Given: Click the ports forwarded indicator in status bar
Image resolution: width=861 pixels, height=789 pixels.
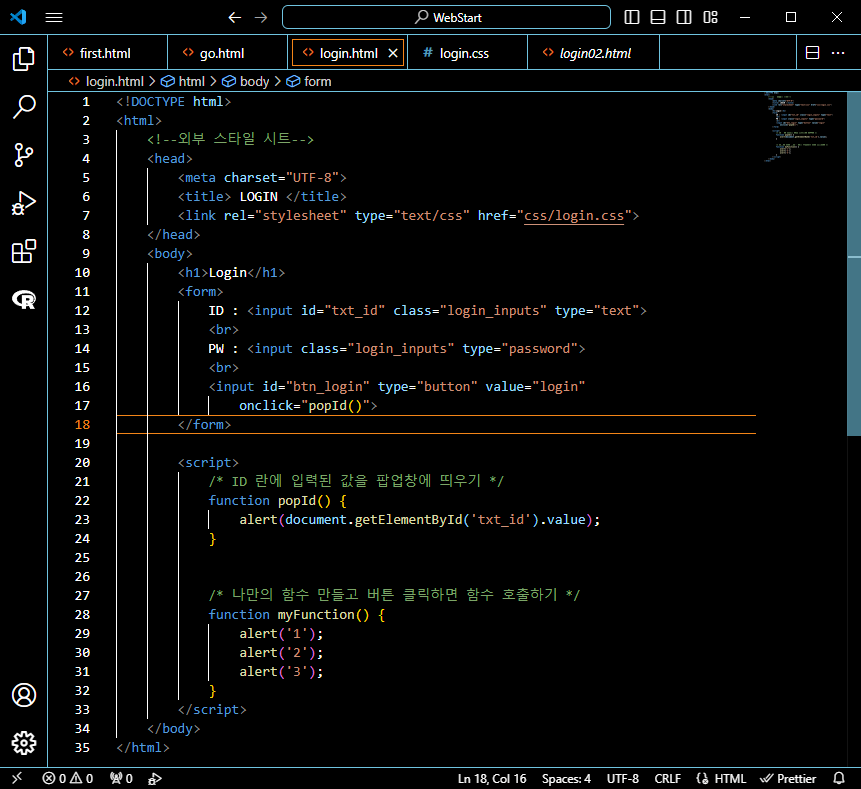Looking at the screenshot, I should pyautogui.click(x=121, y=778).
